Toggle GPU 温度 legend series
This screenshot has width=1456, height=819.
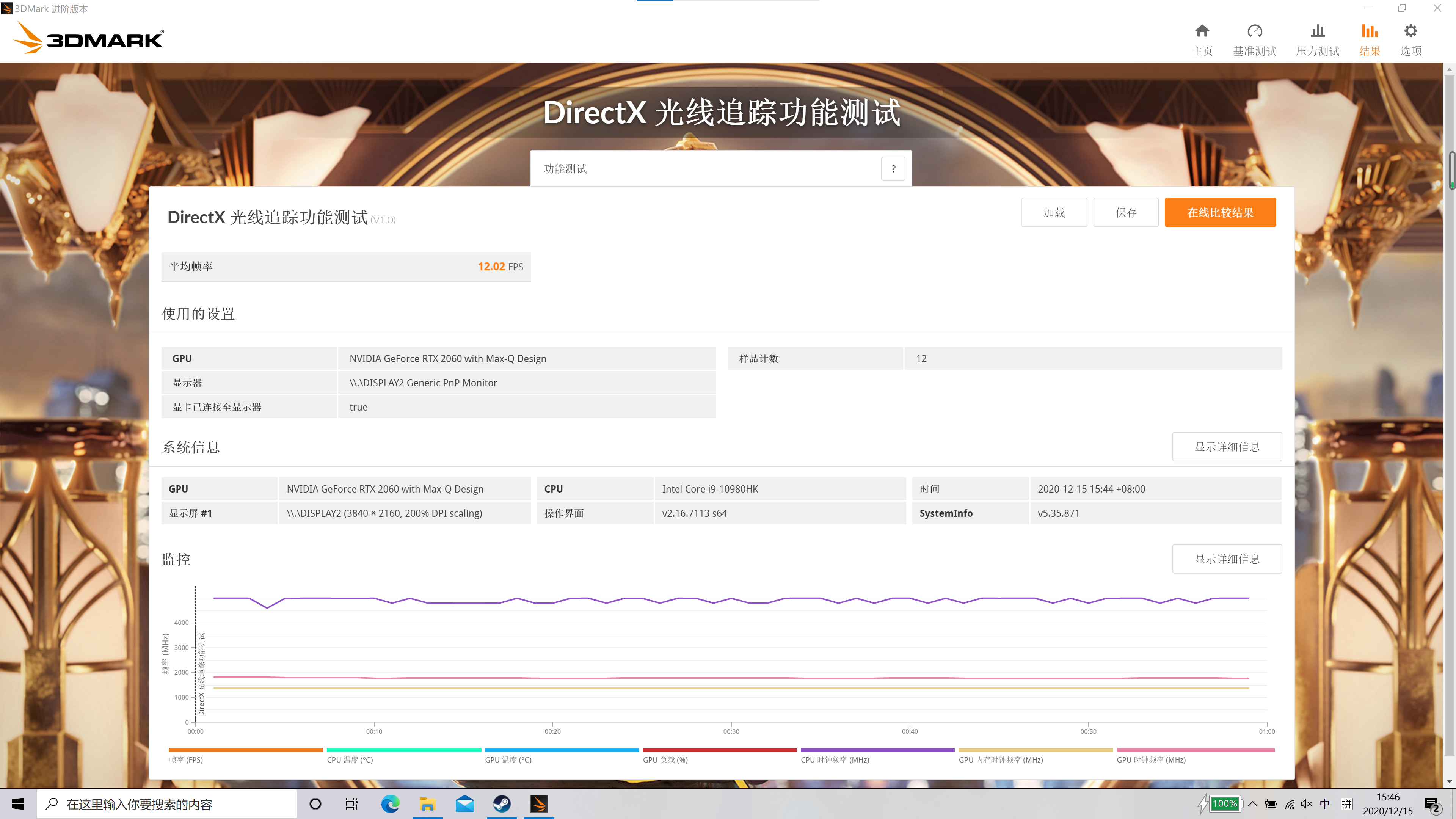coord(562,756)
